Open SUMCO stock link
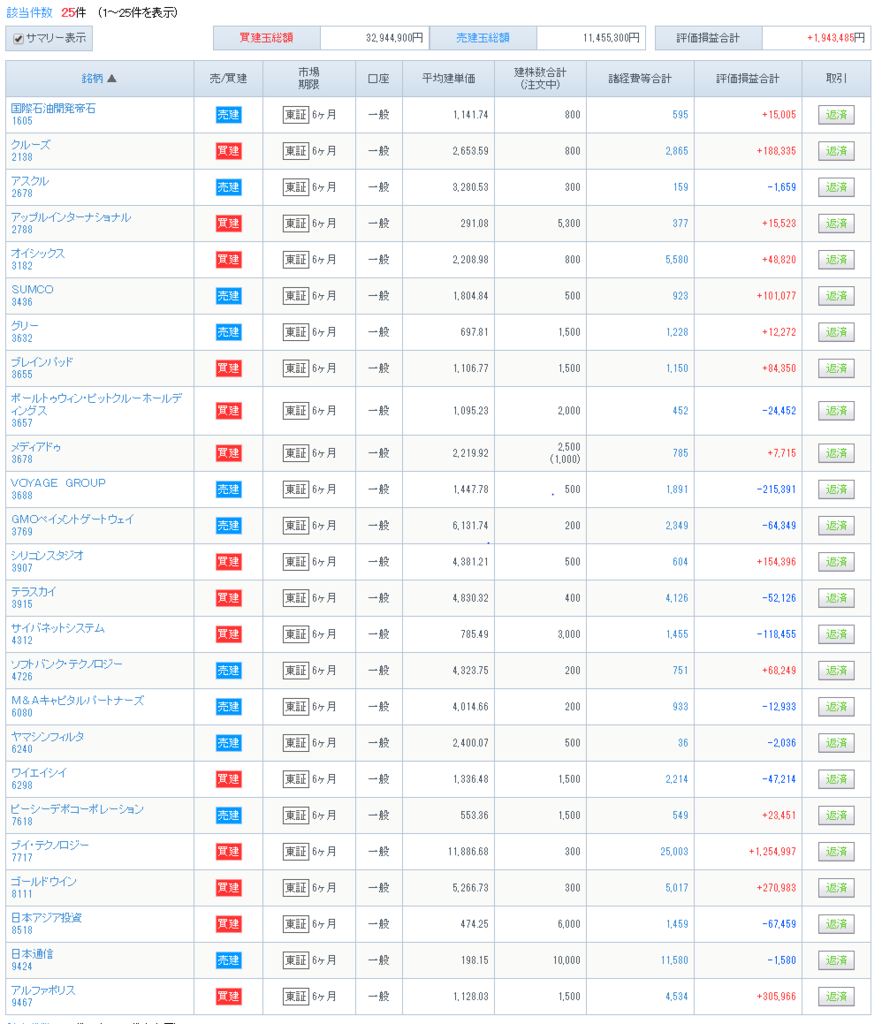The image size is (882, 1024). 32,289
